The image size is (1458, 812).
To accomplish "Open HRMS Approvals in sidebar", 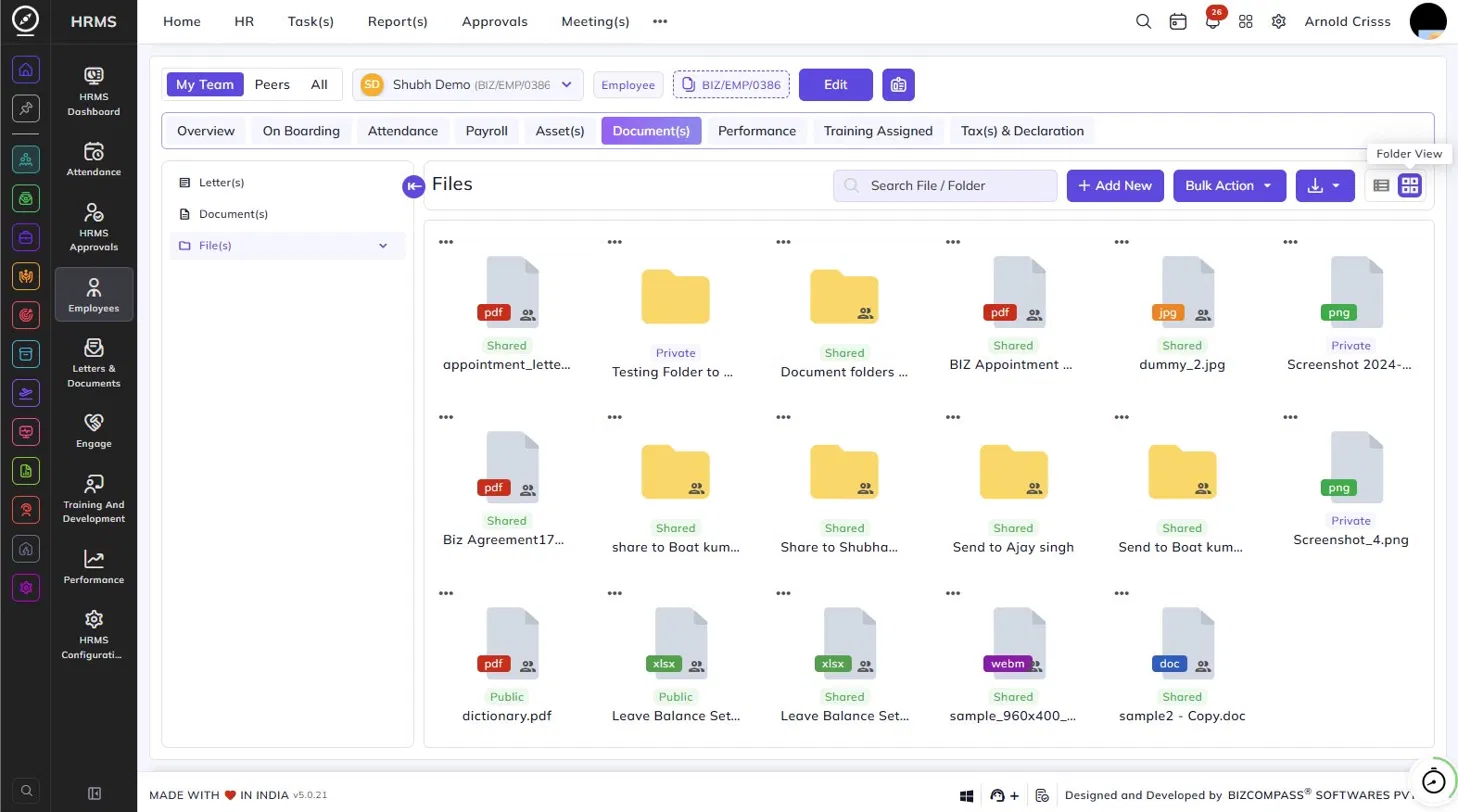I will coord(94,227).
